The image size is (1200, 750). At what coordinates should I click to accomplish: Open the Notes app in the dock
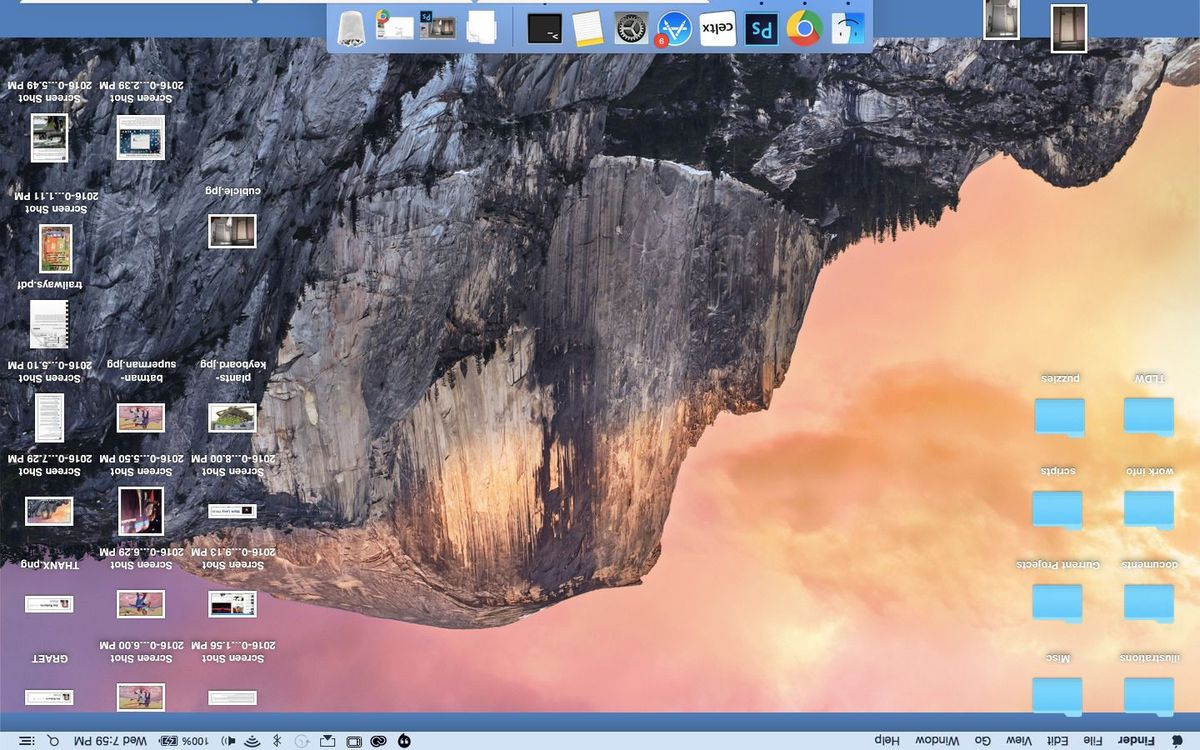589,28
